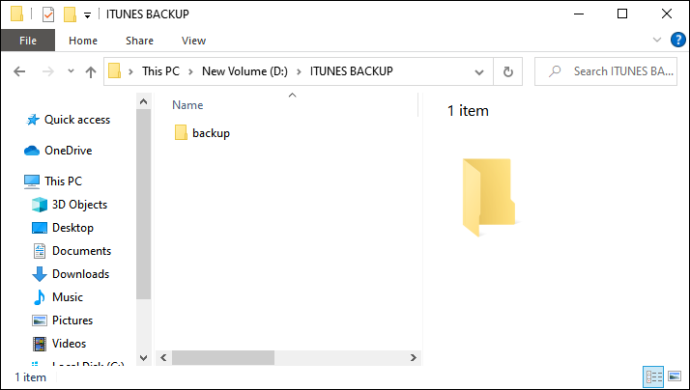Image resolution: width=690 pixels, height=390 pixels.
Task: Switch to the View ribbon tab
Action: tap(194, 40)
